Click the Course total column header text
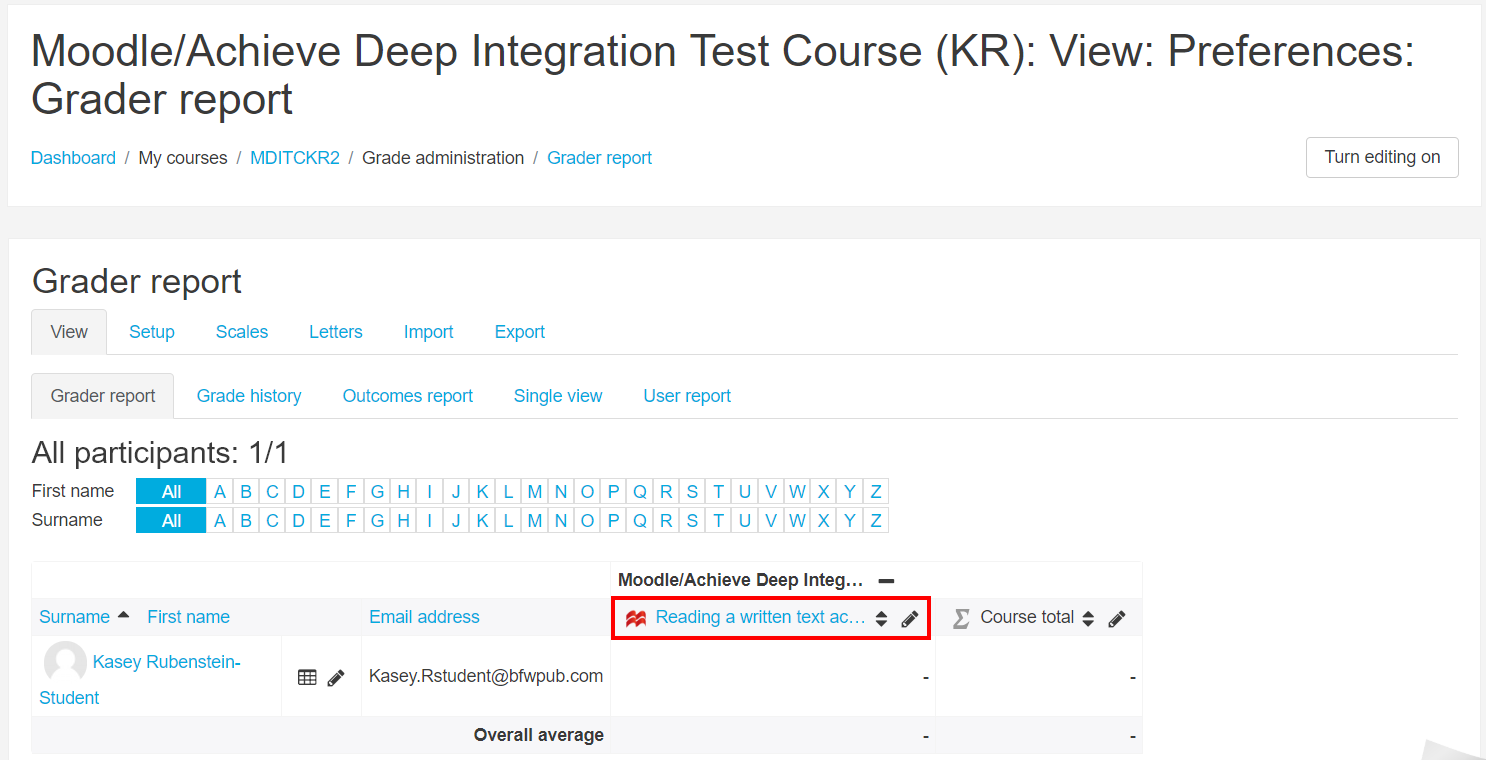The width and height of the screenshot is (1486, 760). click(1027, 617)
